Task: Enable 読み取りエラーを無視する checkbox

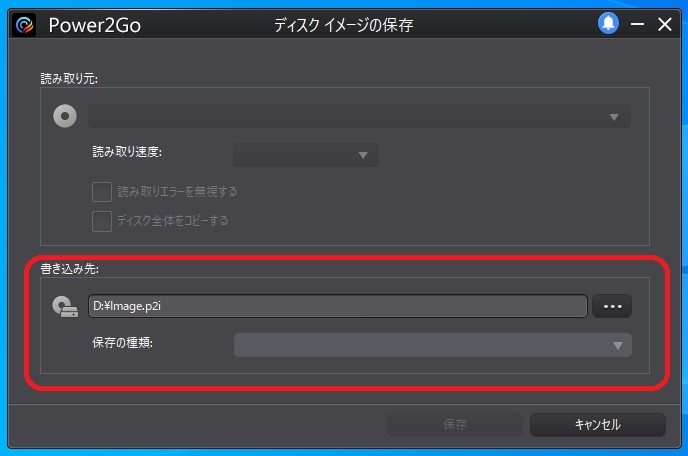Action: point(102,192)
